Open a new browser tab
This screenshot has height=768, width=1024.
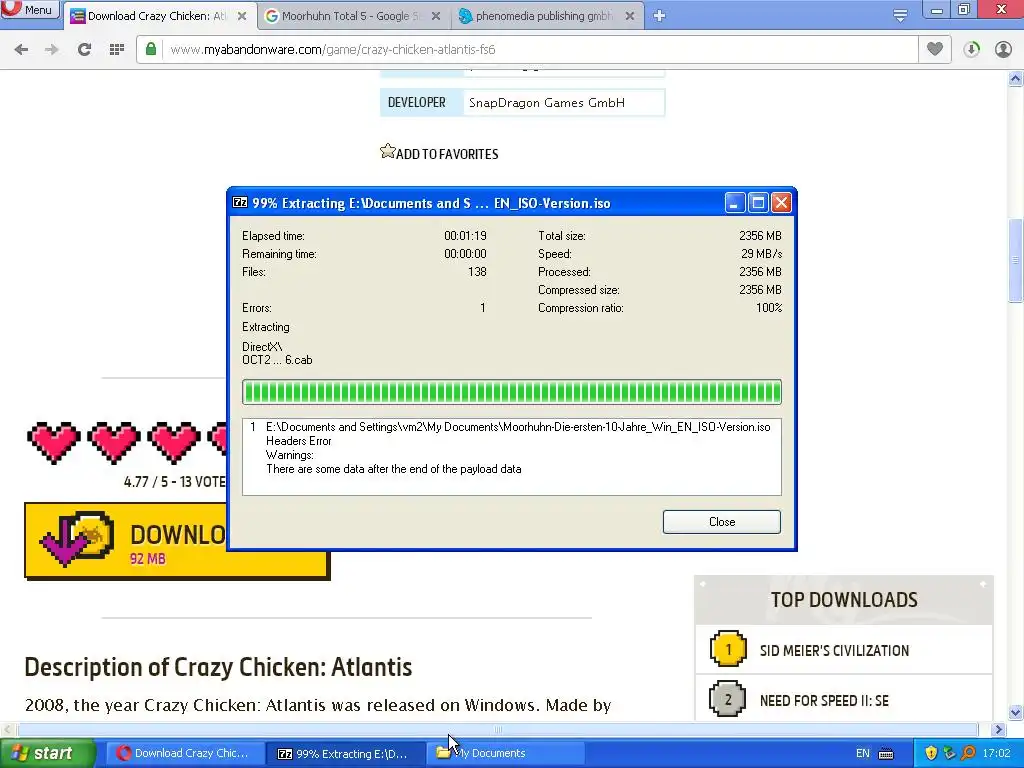point(659,16)
